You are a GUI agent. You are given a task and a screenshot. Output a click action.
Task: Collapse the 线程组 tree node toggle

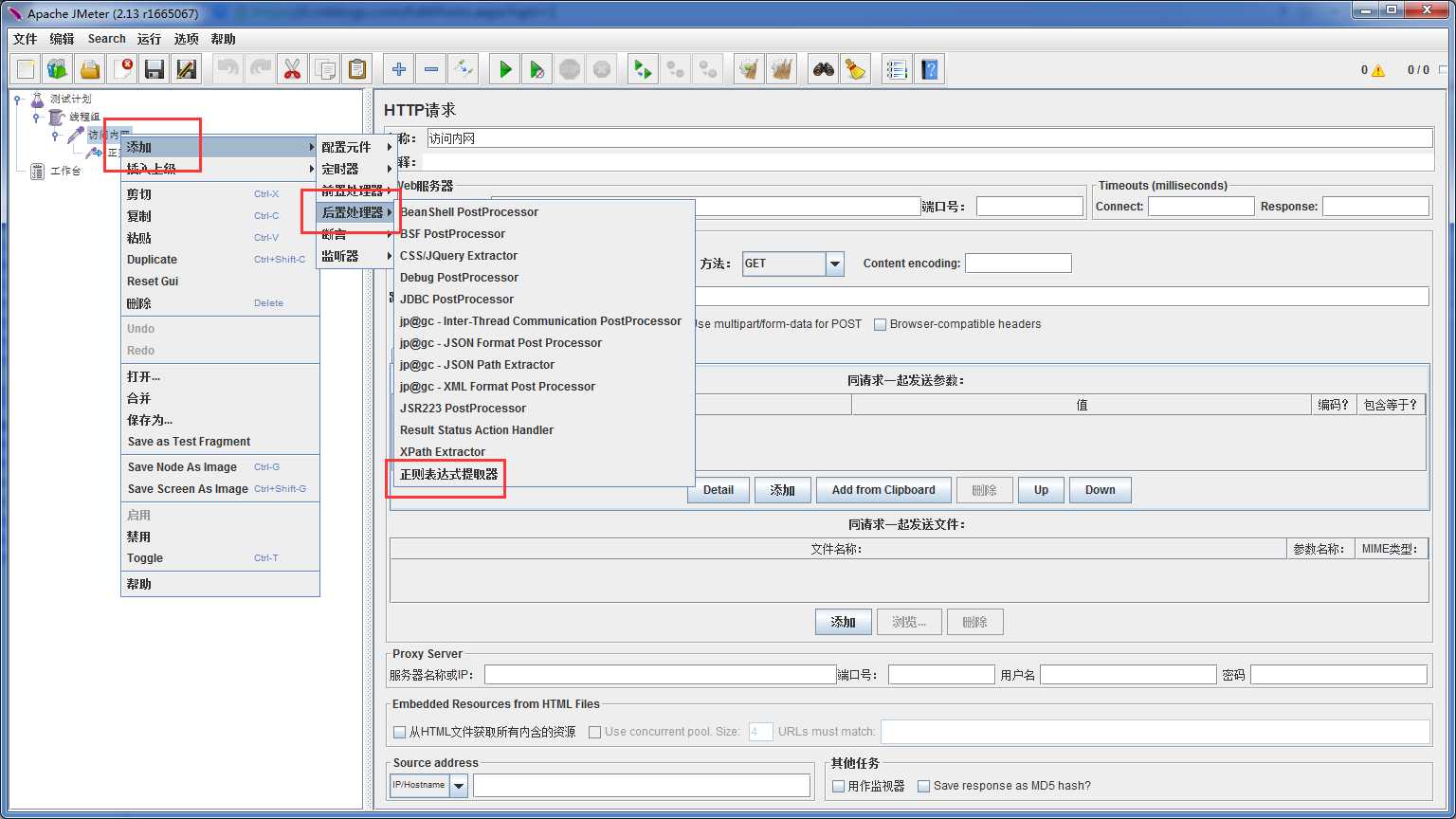click(37, 117)
